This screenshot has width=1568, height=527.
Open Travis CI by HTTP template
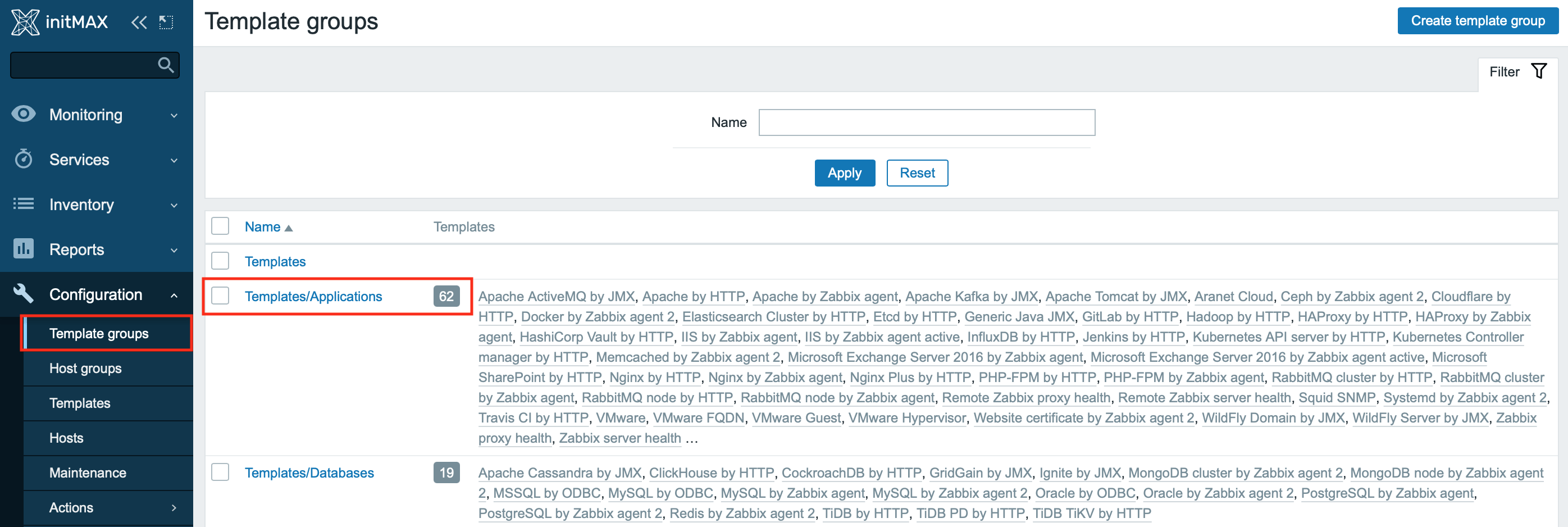coord(533,418)
